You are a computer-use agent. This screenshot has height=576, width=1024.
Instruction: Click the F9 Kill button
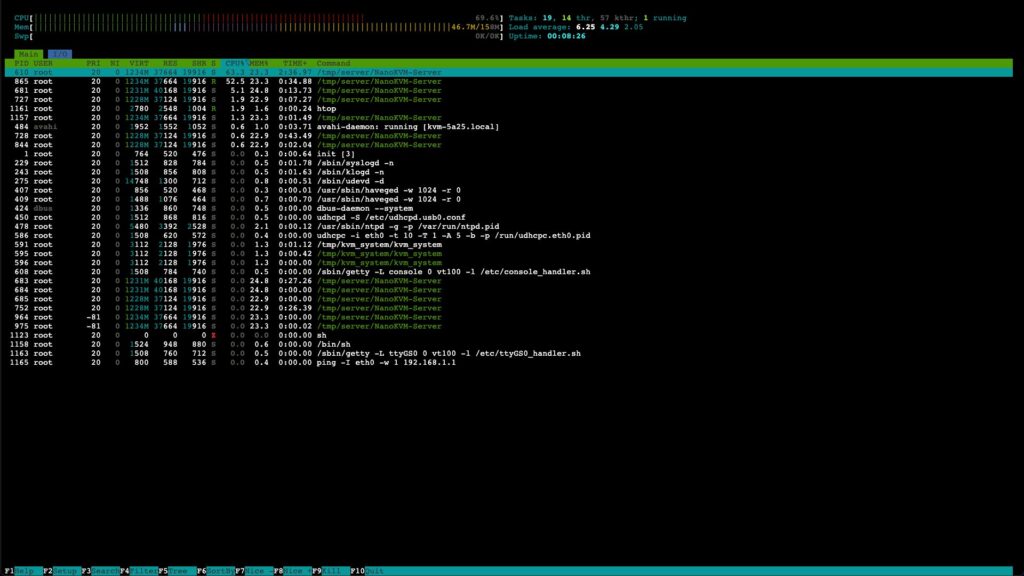331,571
